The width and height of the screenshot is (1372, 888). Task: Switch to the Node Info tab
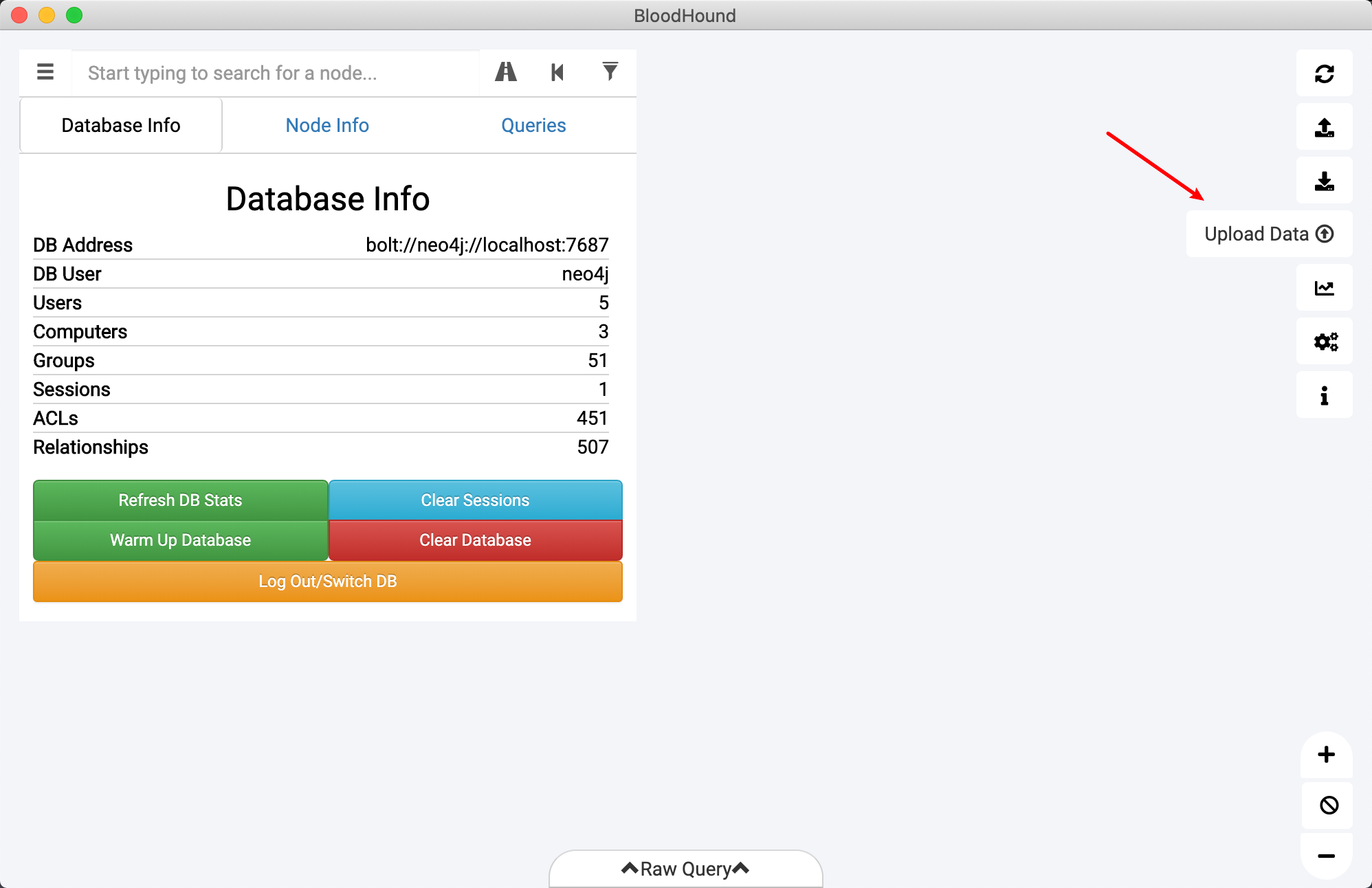327,126
